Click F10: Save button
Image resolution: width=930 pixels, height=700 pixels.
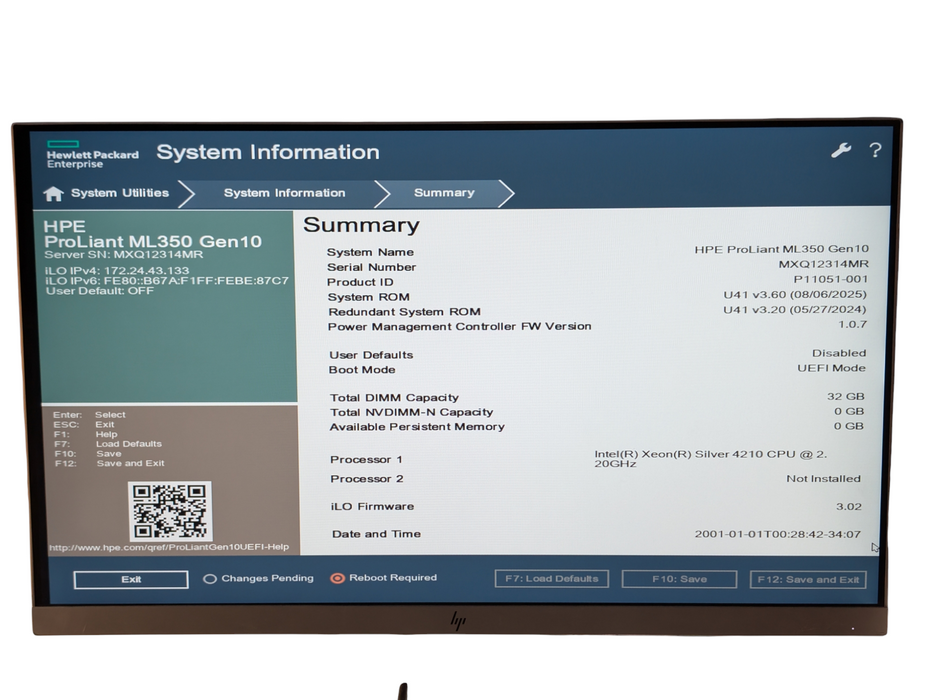(679, 579)
